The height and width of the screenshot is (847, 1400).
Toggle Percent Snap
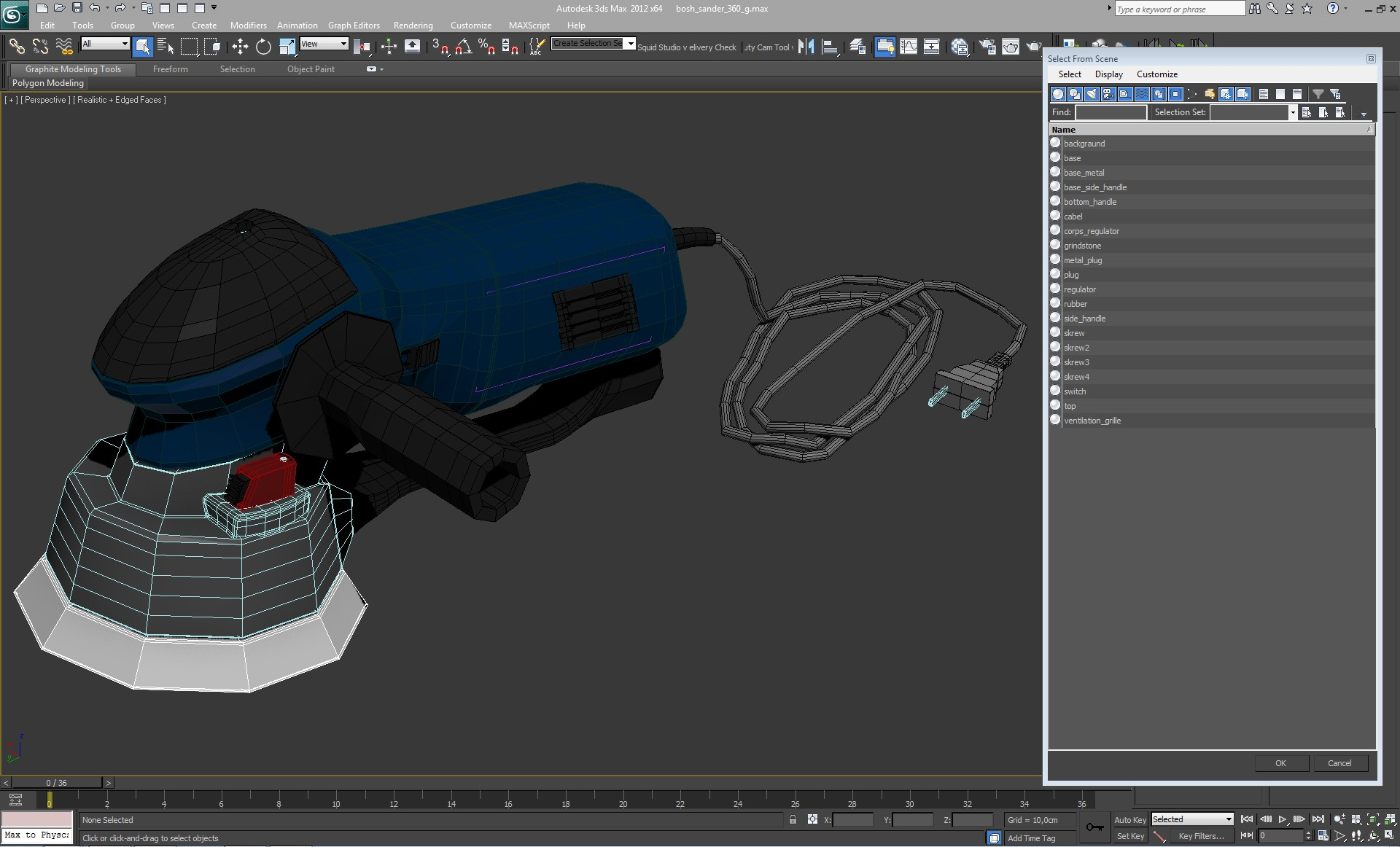(486, 47)
